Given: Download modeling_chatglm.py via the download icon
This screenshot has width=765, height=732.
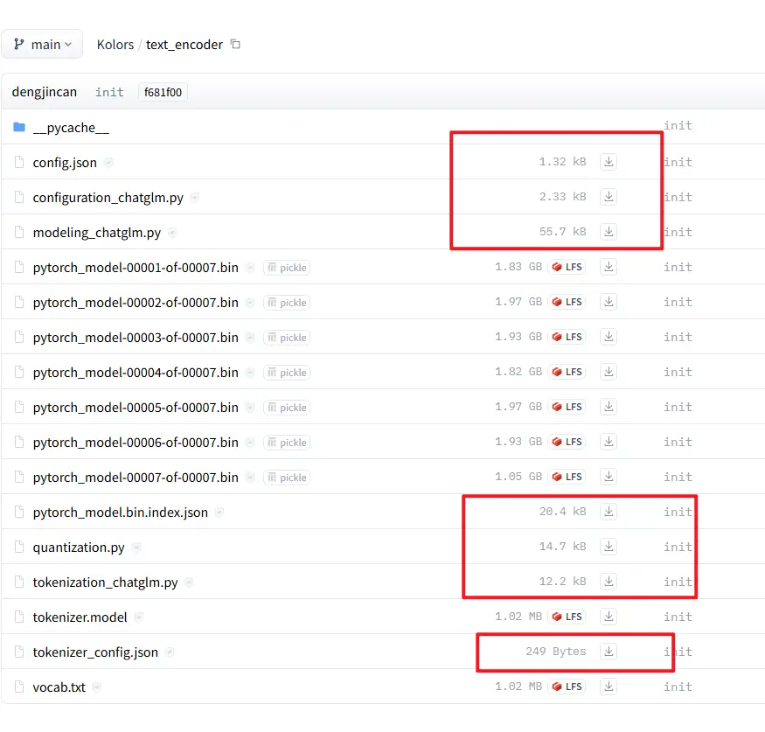Looking at the screenshot, I should coord(608,232).
